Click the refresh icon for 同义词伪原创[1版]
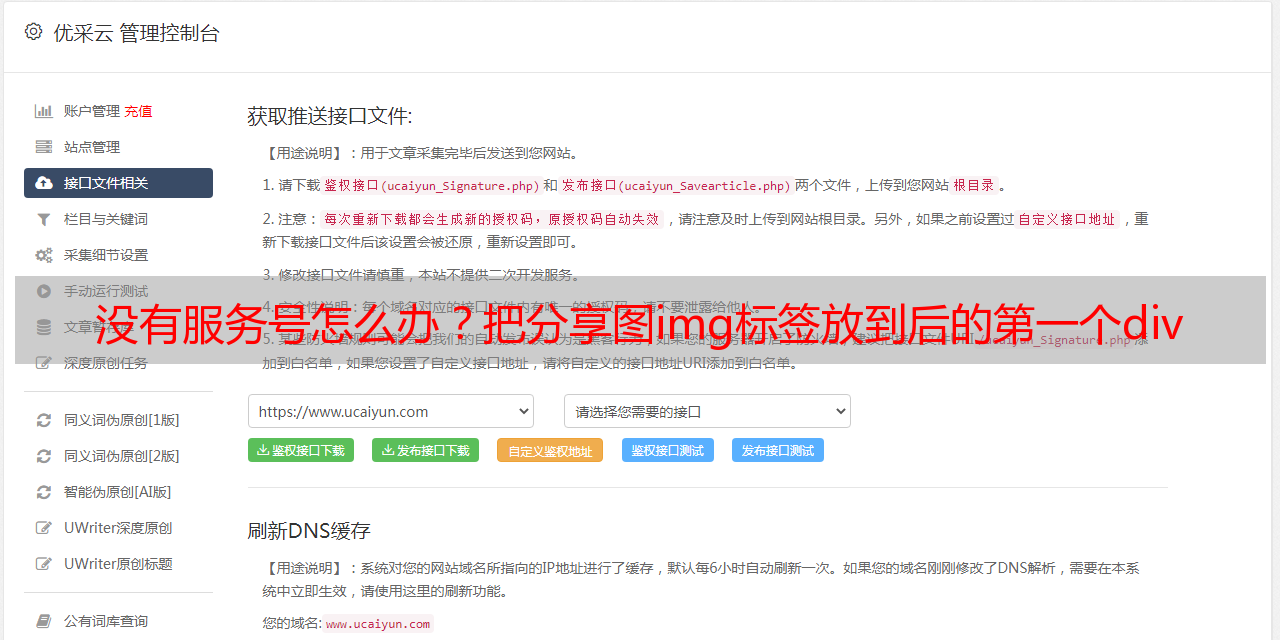This screenshot has width=1280, height=640. pos(43,420)
